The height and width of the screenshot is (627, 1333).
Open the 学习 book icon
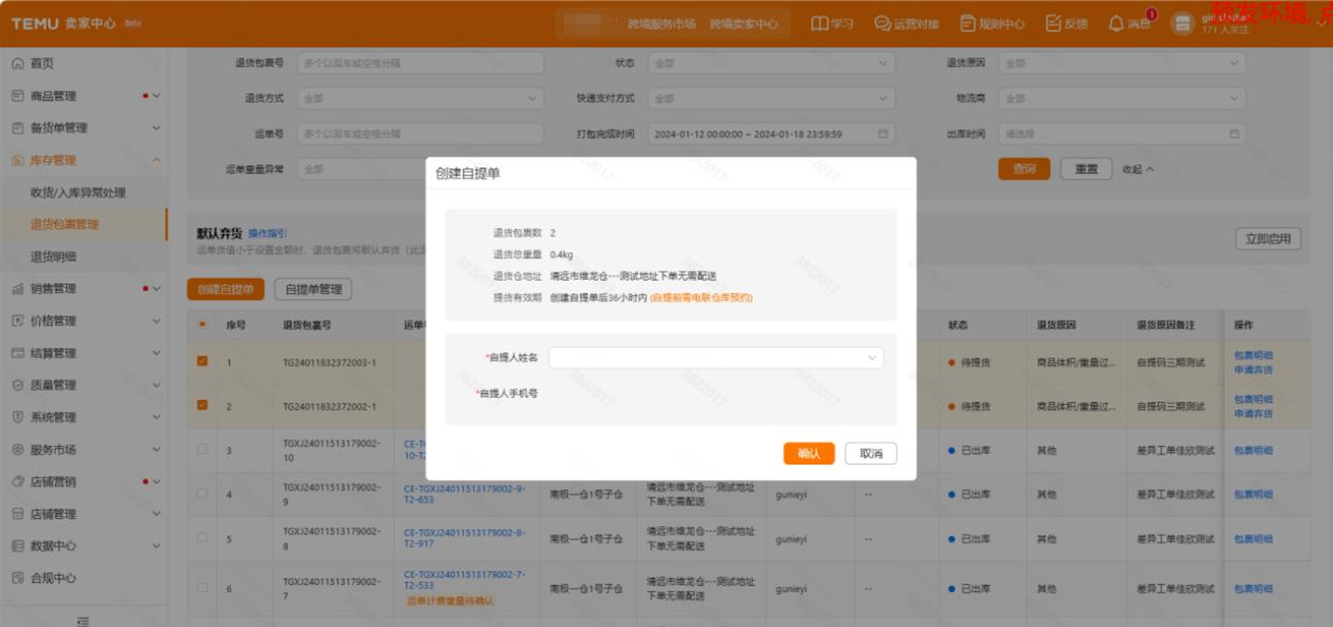(x=820, y=23)
